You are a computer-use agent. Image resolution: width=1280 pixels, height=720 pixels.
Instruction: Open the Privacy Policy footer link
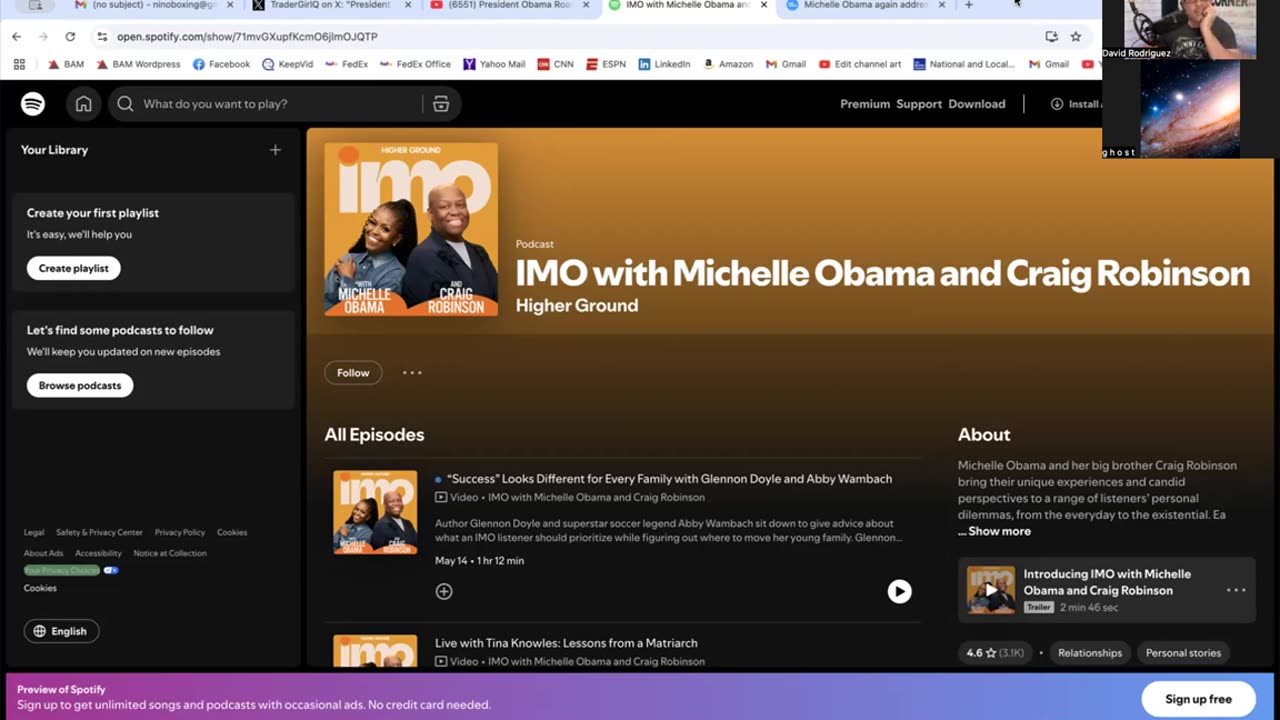tap(180, 532)
